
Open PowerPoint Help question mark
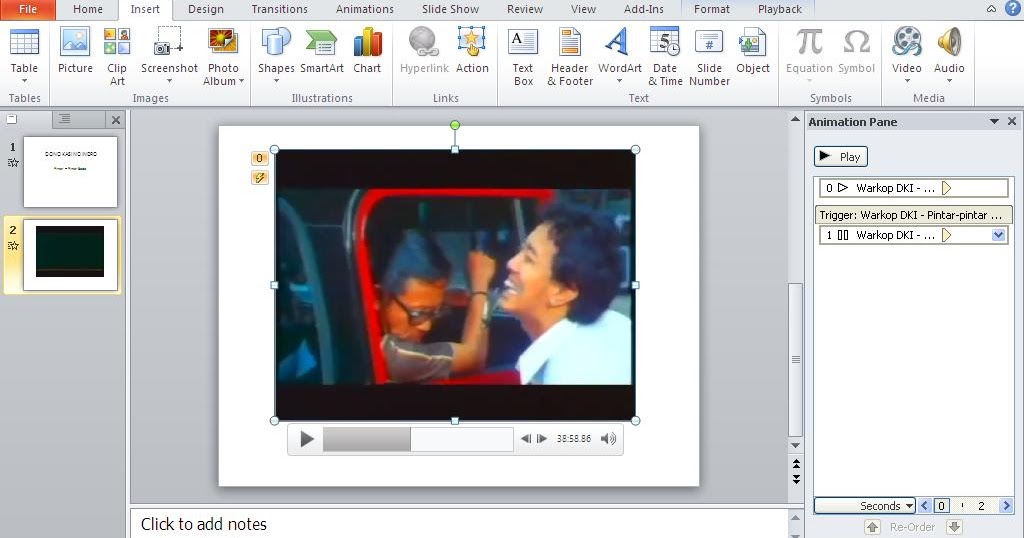[x=1013, y=8]
